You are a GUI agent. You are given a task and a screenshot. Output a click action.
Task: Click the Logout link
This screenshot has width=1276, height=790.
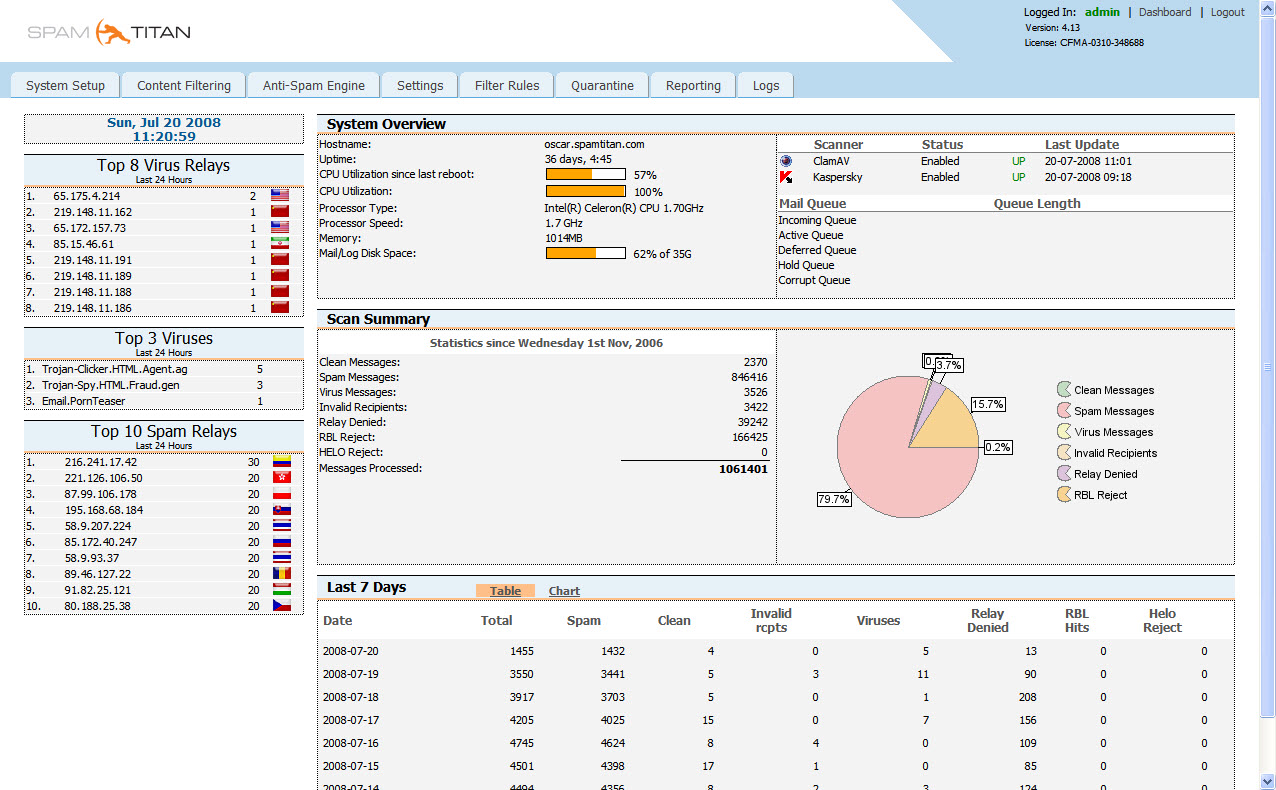1227,12
